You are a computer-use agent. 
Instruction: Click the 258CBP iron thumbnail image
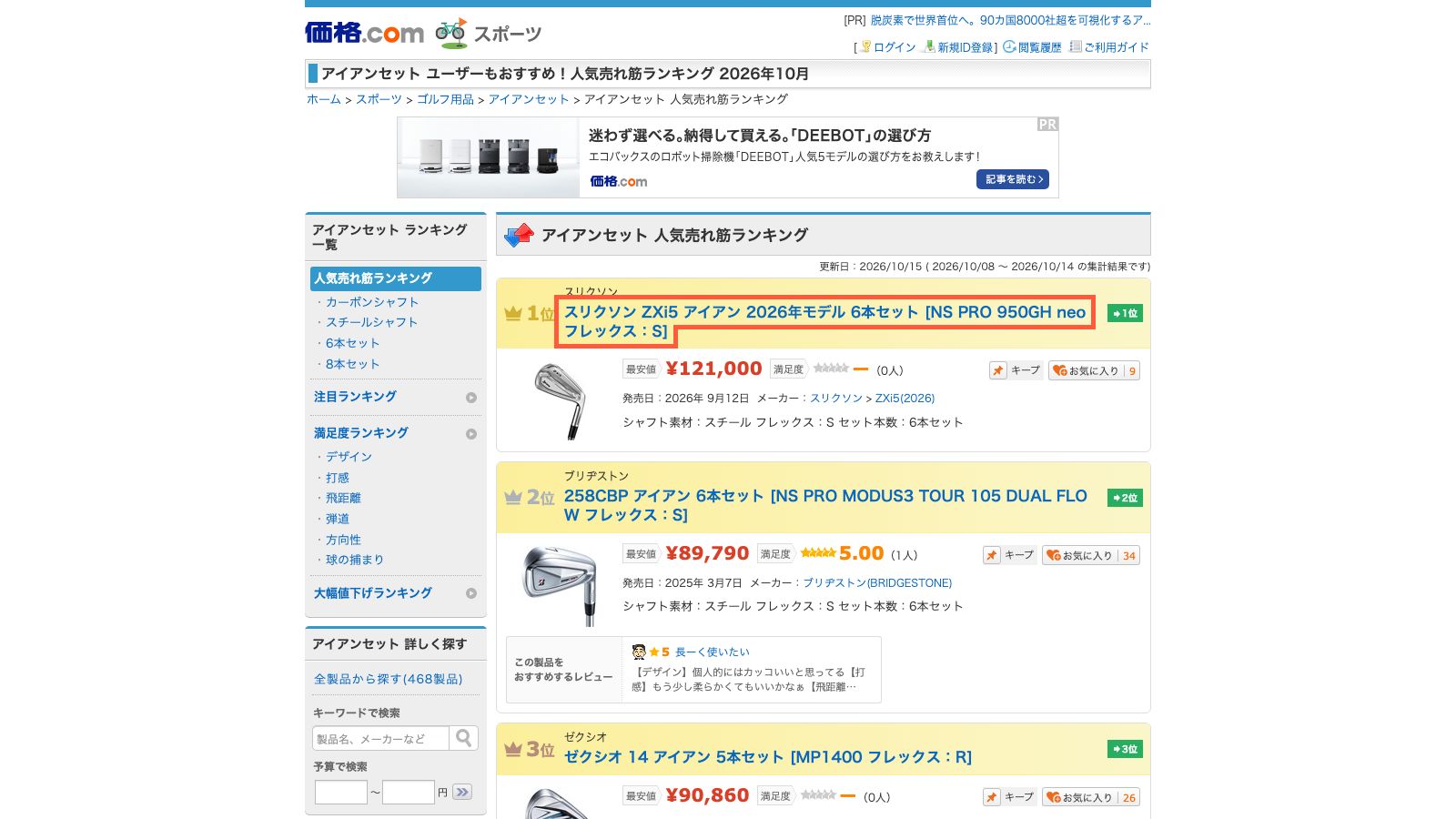[561, 586]
